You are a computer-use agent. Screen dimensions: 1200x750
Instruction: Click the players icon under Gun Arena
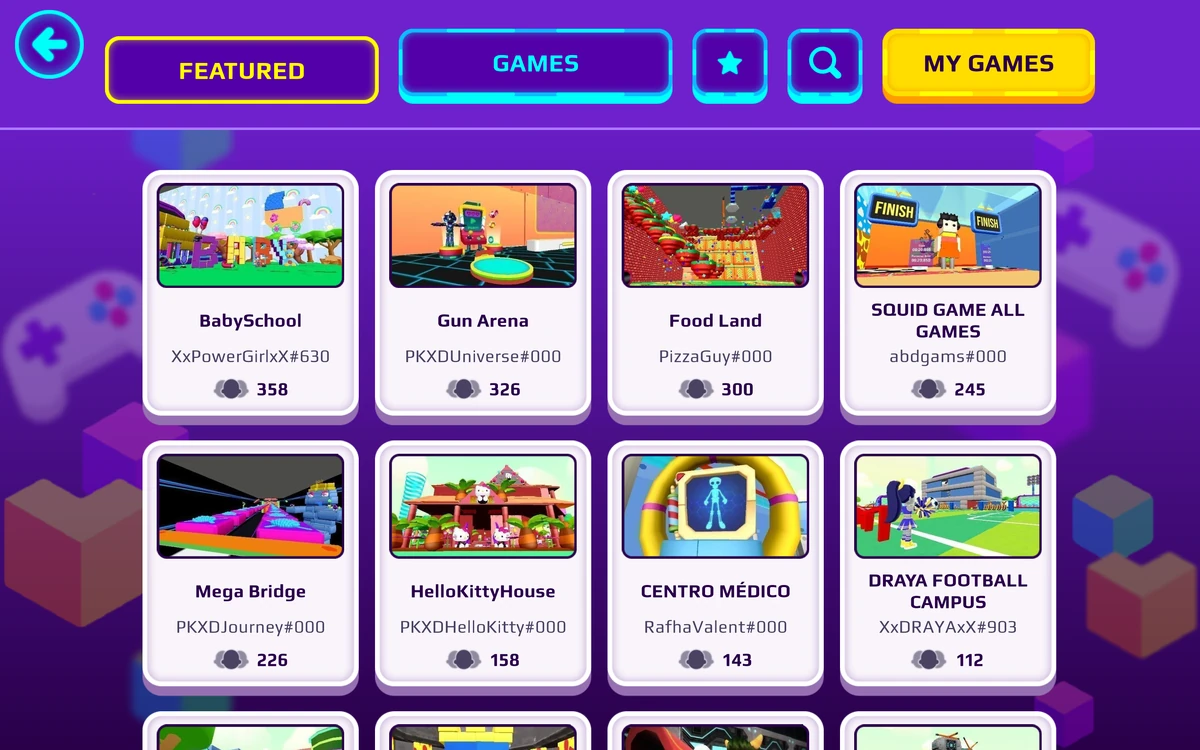pos(464,389)
